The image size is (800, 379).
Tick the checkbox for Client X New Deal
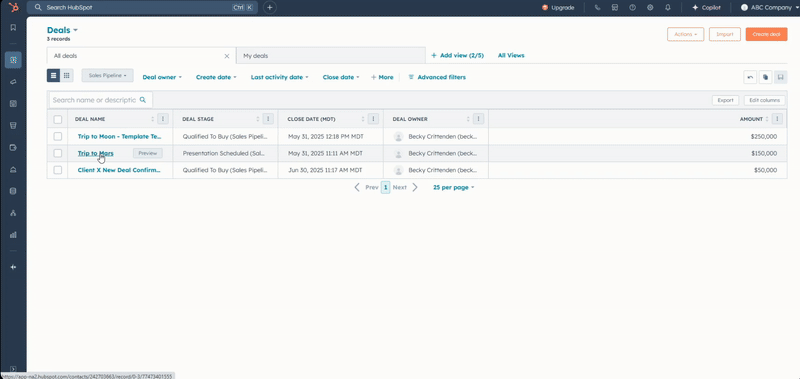pos(58,170)
